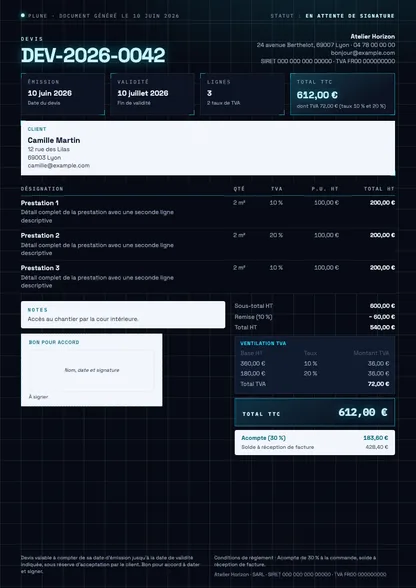
Task: Click the quote number DEV-2026-0042
Action: click(93, 56)
